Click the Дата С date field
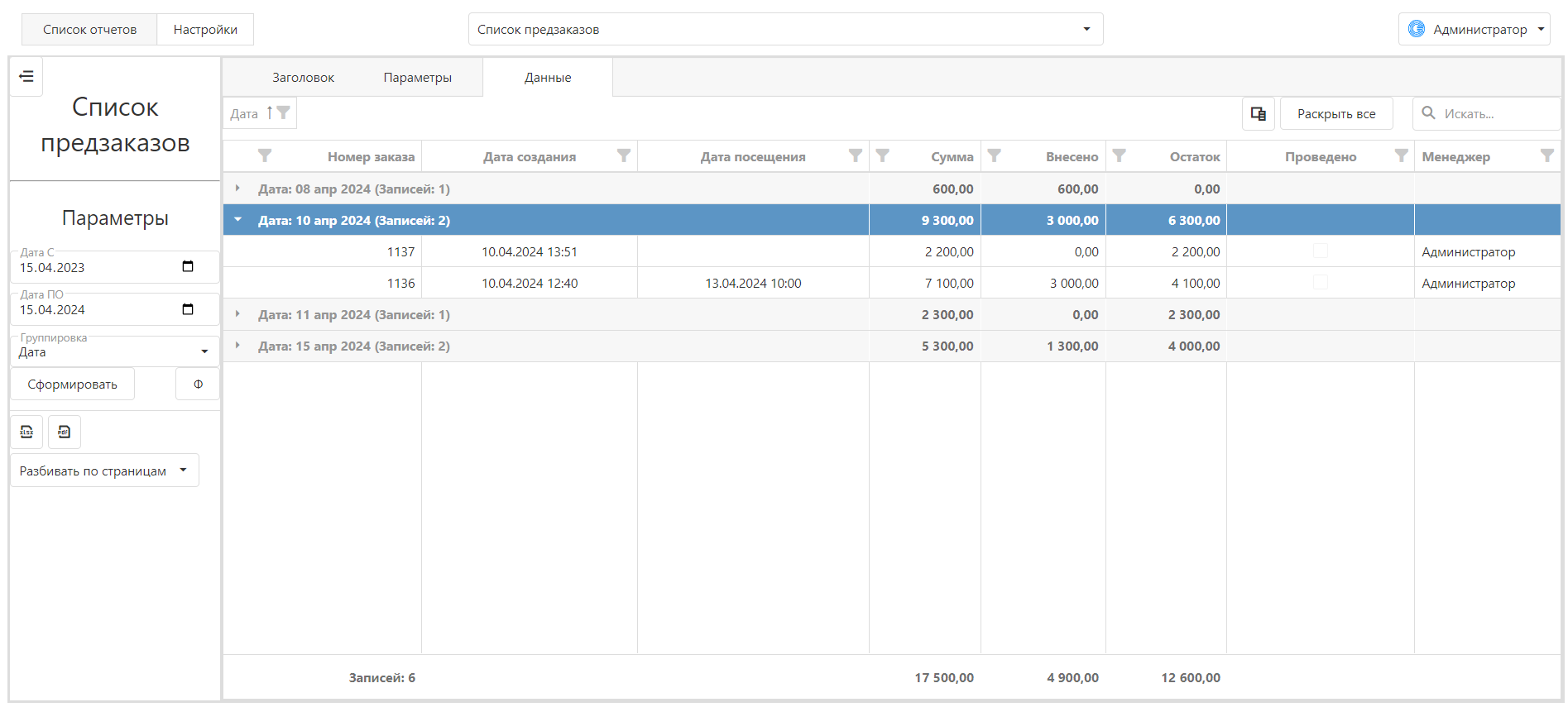Screen dimensions: 1568x707 115,267
